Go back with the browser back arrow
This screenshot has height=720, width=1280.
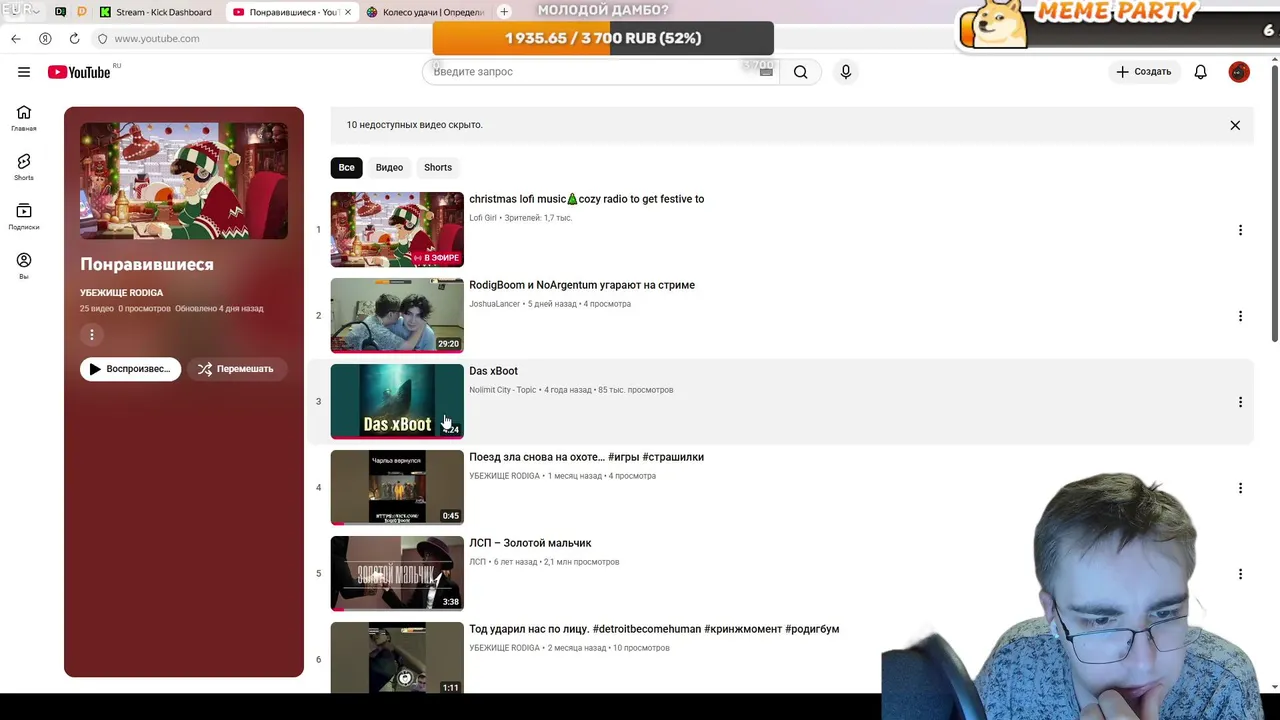click(16, 38)
